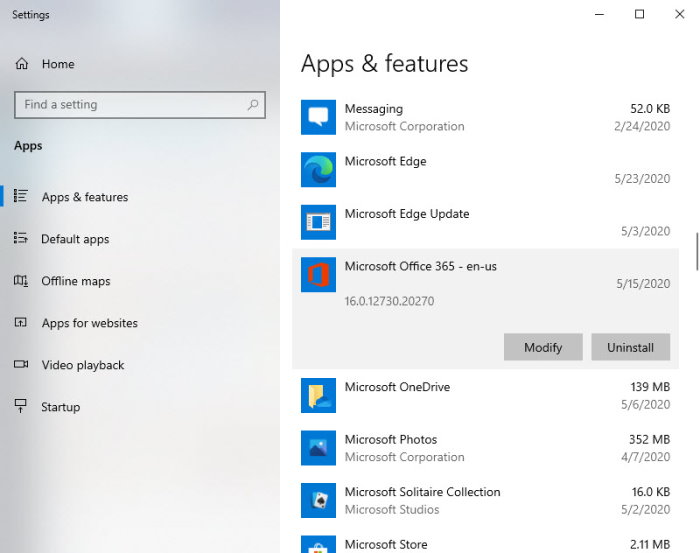Select Microsoft Store entry name
Image resolution: width=700 pixels, height=553 pixels.
(x=386, y=545)
